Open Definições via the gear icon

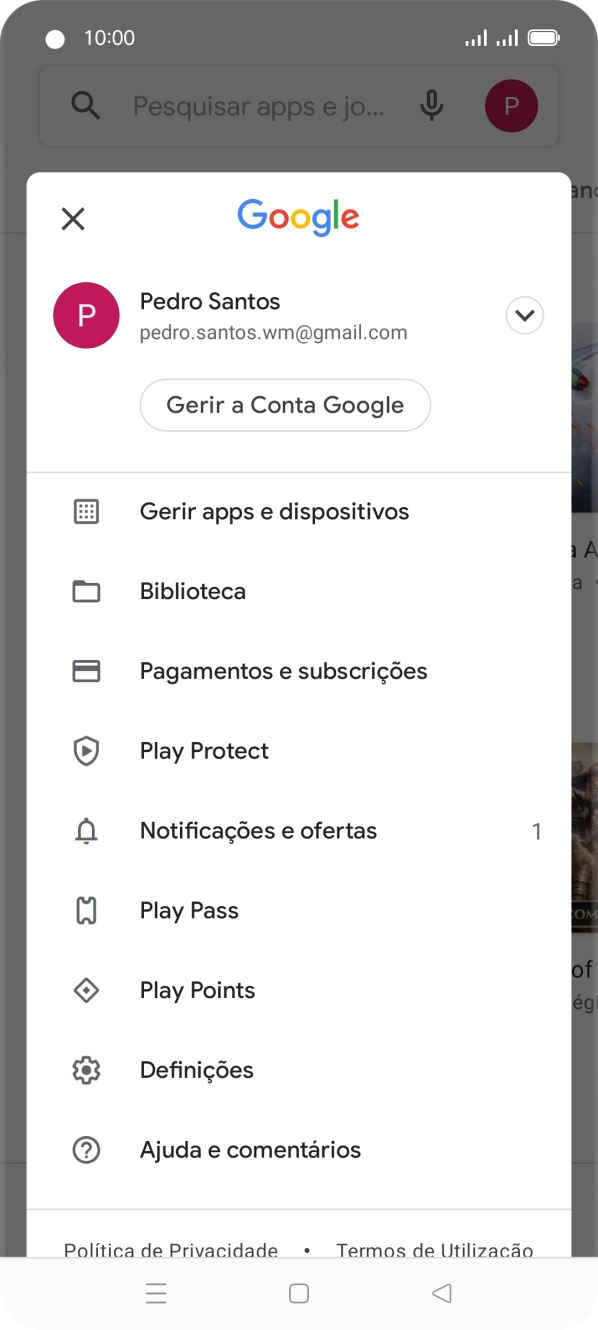[87, 1070]
